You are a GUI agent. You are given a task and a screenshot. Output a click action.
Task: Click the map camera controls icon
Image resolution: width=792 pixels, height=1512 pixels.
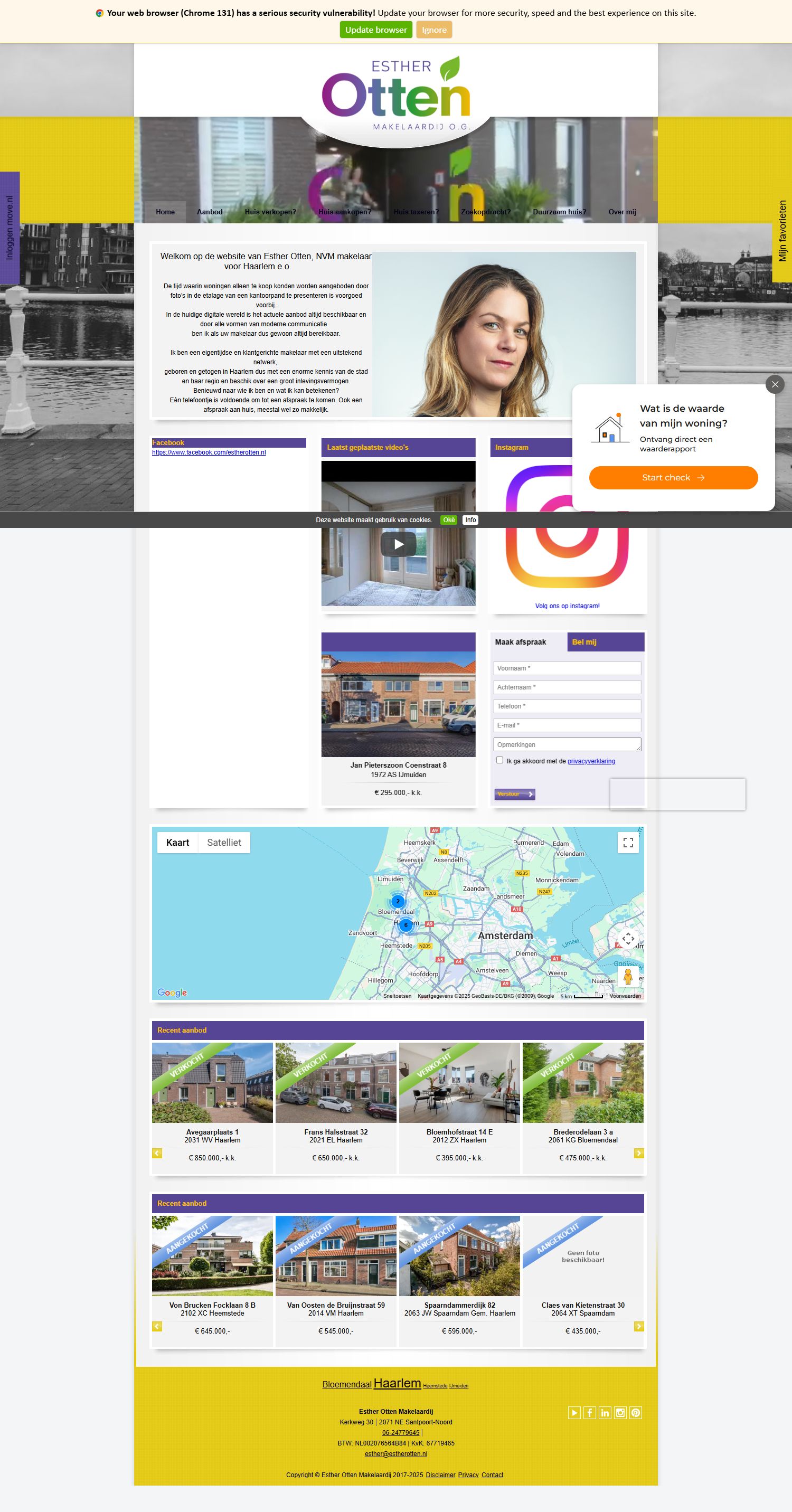click(x=628, y=939)
